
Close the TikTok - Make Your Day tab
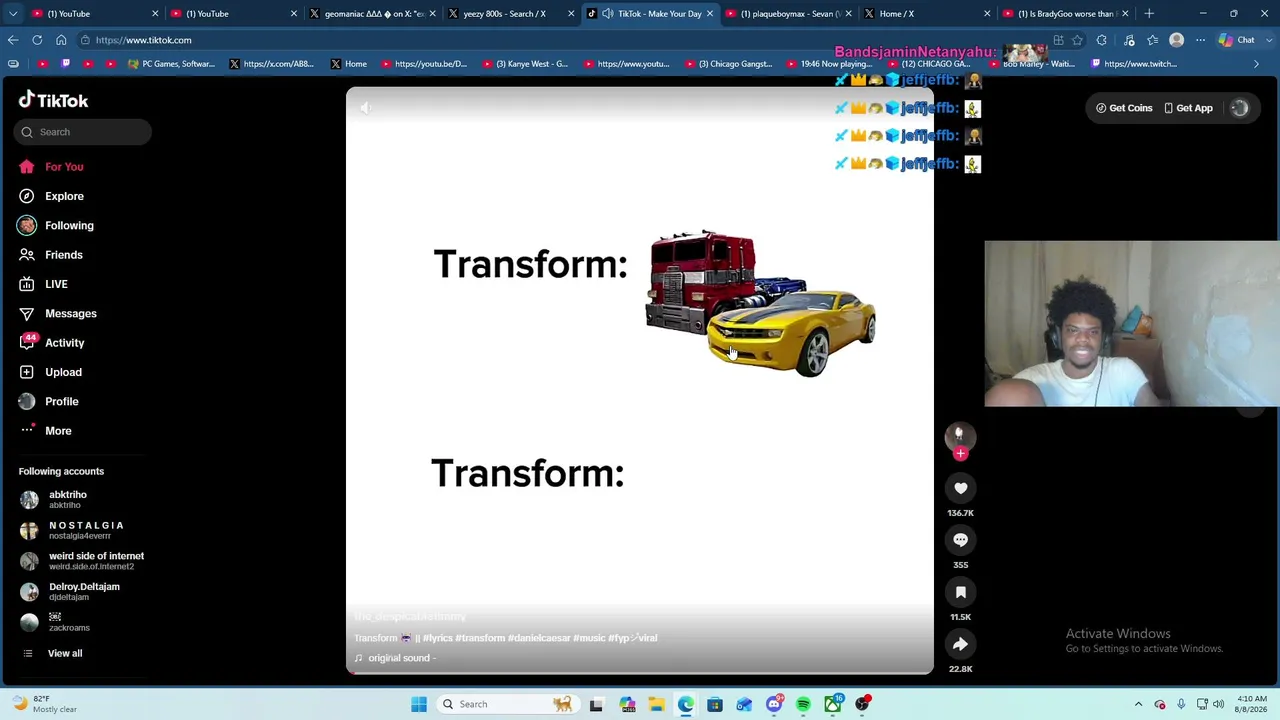710,14
